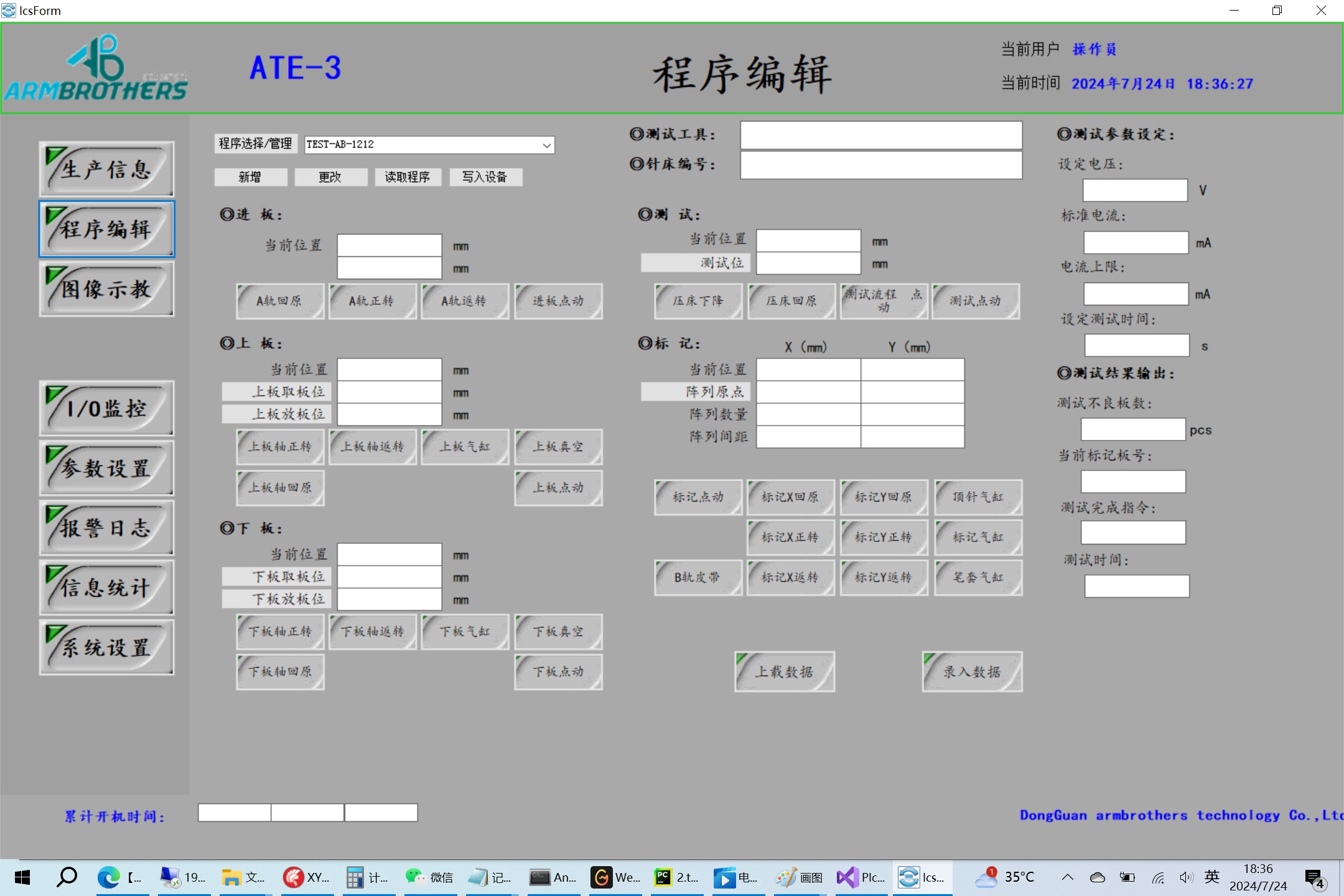Click the 写入设备 button

(x=485, y=177)
